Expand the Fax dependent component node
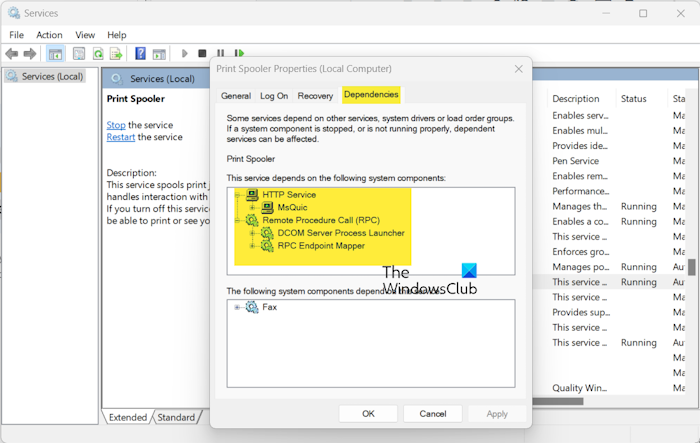Image resolution: width=700 pixels, height=443 pixels. 238,307
